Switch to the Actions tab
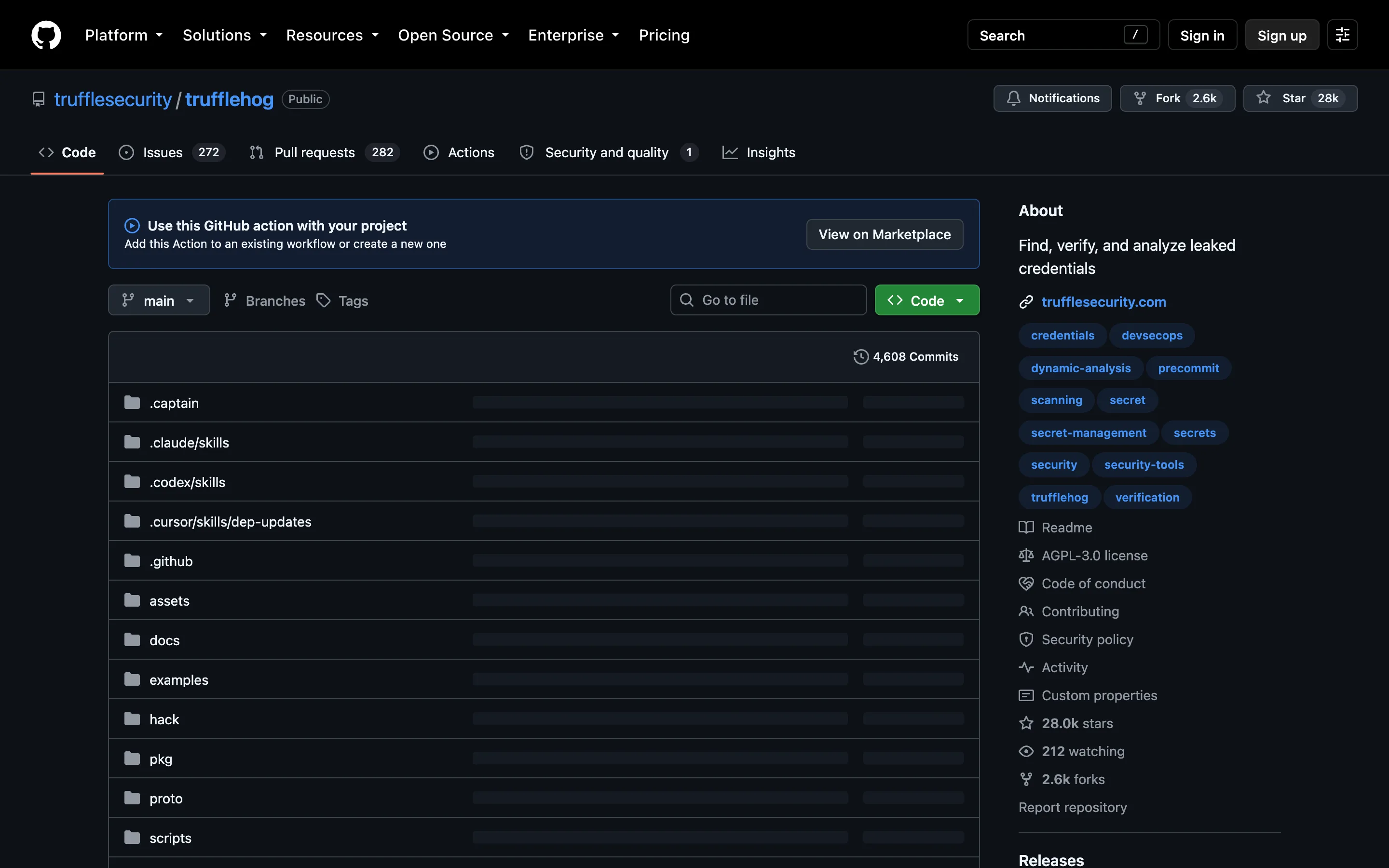Screen dimensions: 1389x868 click(459, 152)
